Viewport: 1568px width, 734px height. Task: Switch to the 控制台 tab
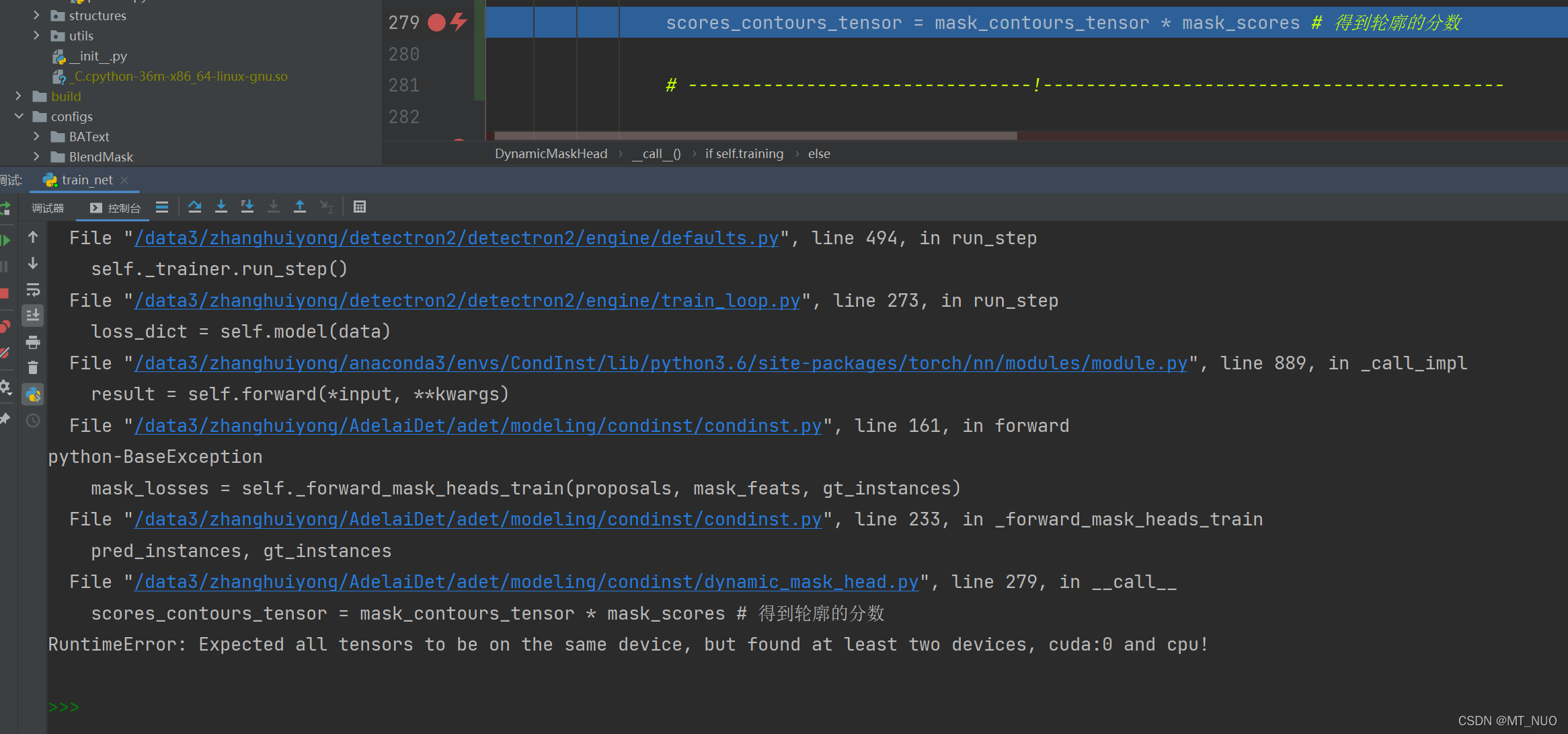tap(116, 208)
